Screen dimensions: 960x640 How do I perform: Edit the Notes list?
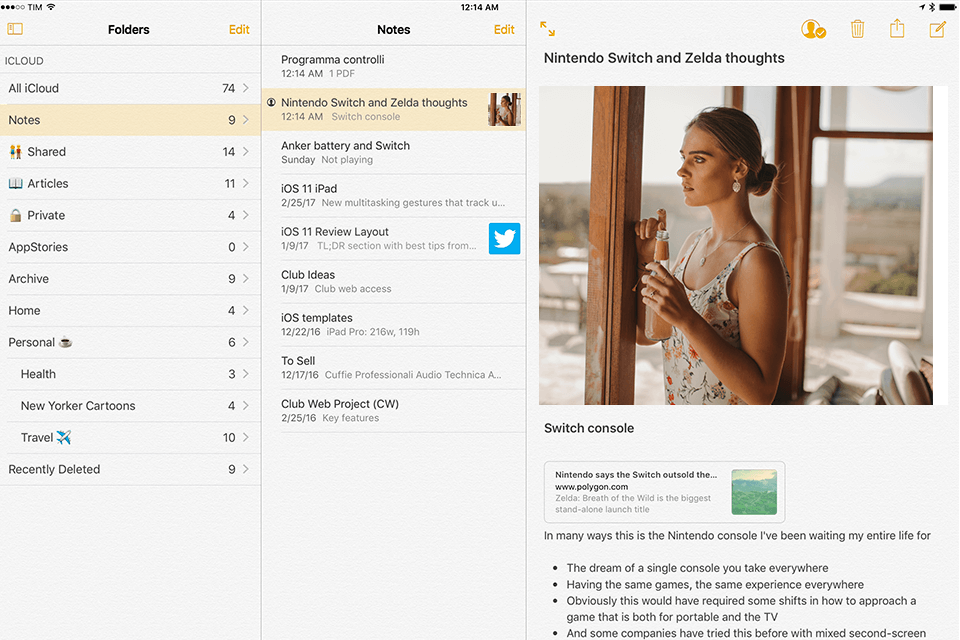[504, 29]
